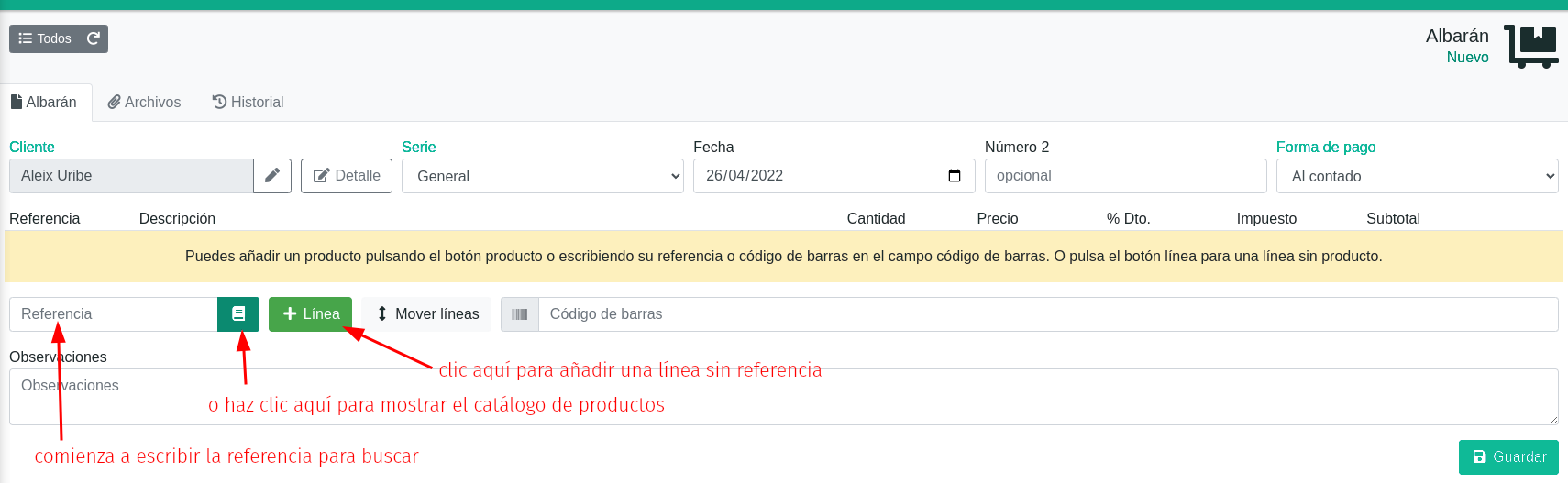
Task: Click the Albarán cart icon
Action: 1530,47
